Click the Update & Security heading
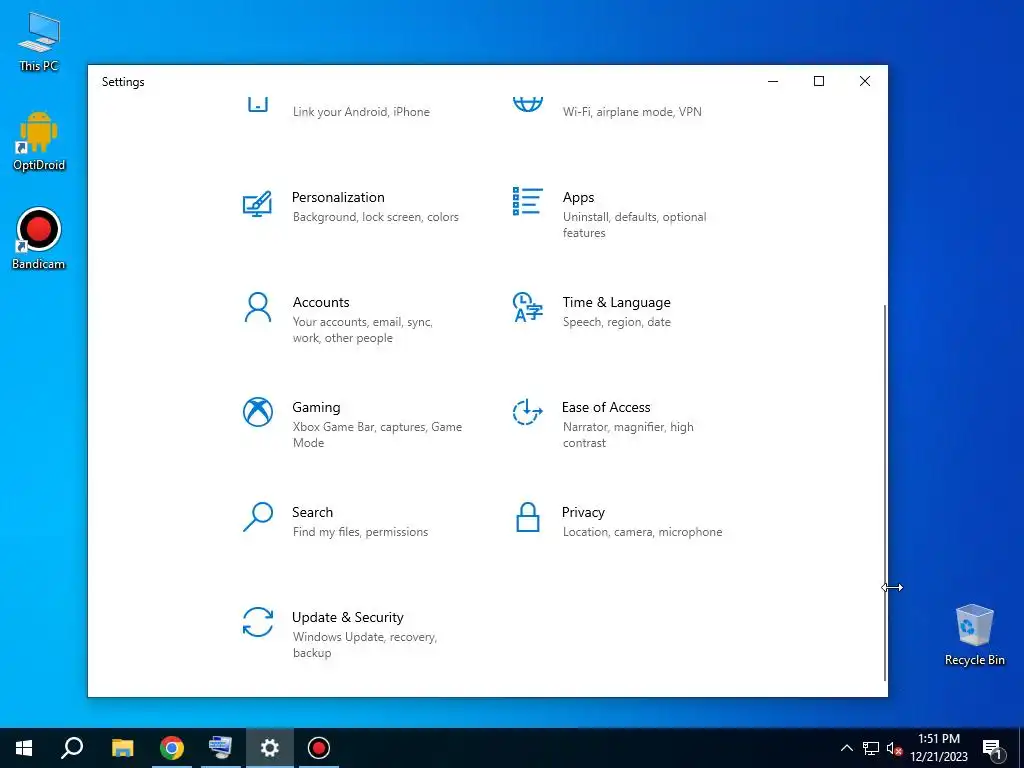This screenshot has width=1024, height=768. click(x=347, y=617)
